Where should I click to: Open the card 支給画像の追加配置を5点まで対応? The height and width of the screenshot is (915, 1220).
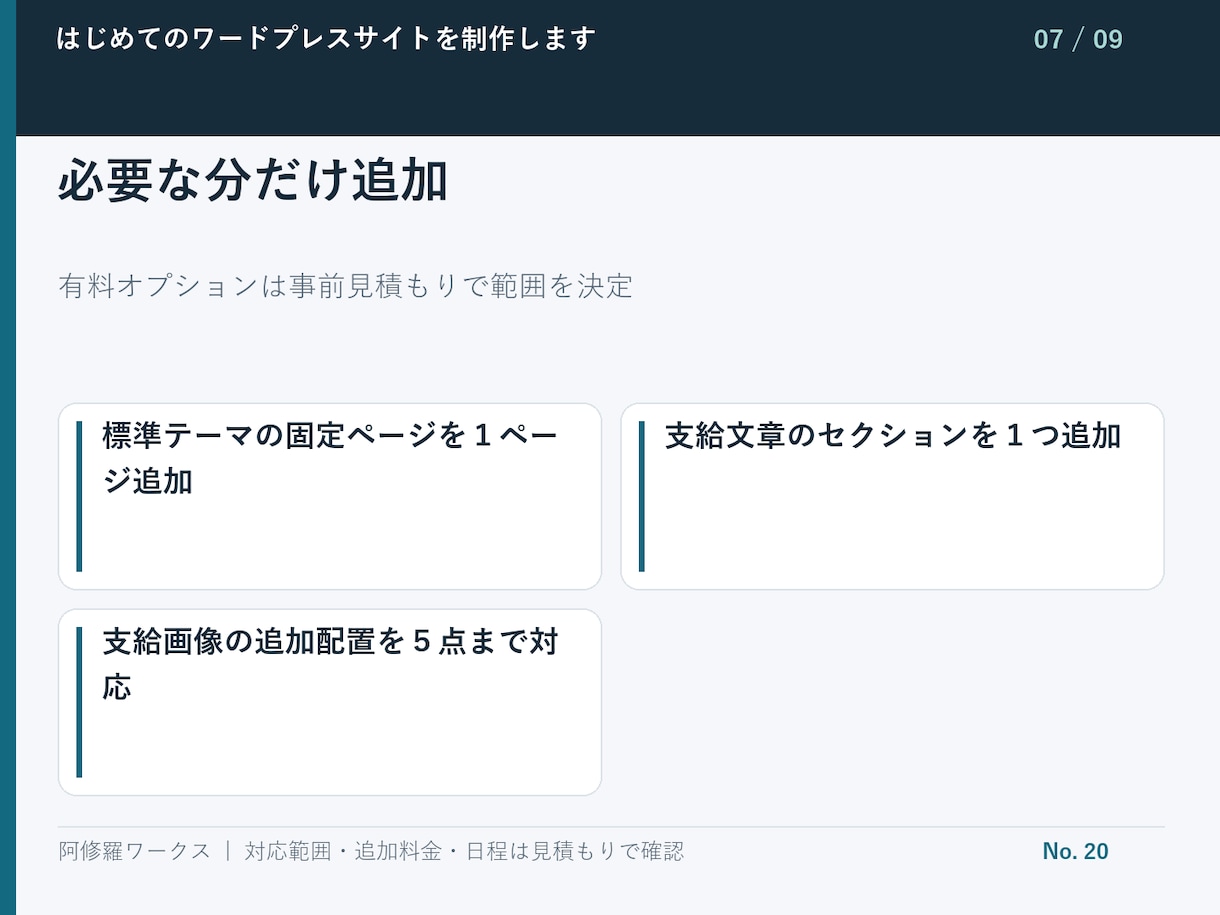(x=330, y=702)
